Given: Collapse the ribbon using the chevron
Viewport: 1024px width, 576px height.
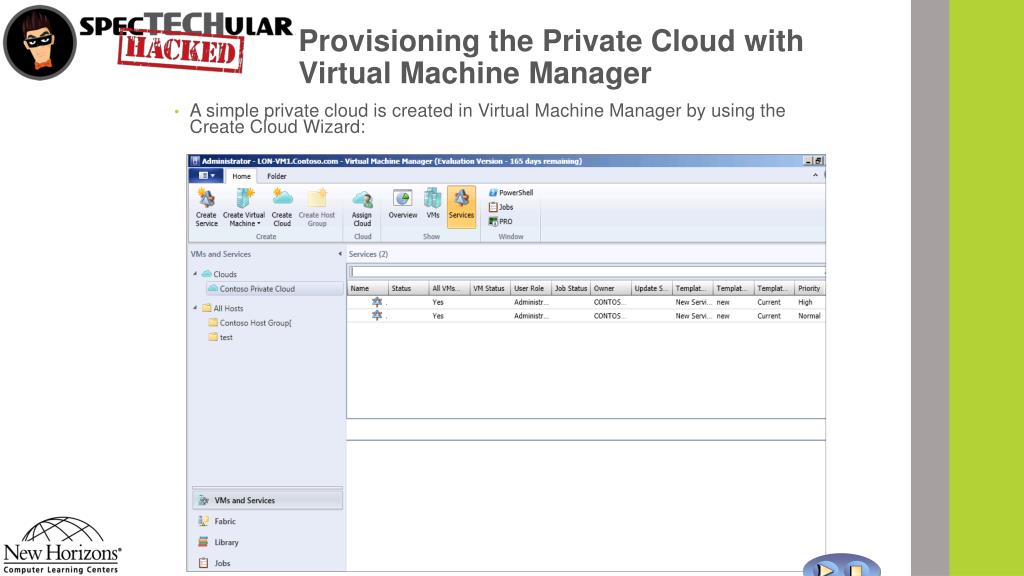Looking at the screenshot, I should (815, 175).
